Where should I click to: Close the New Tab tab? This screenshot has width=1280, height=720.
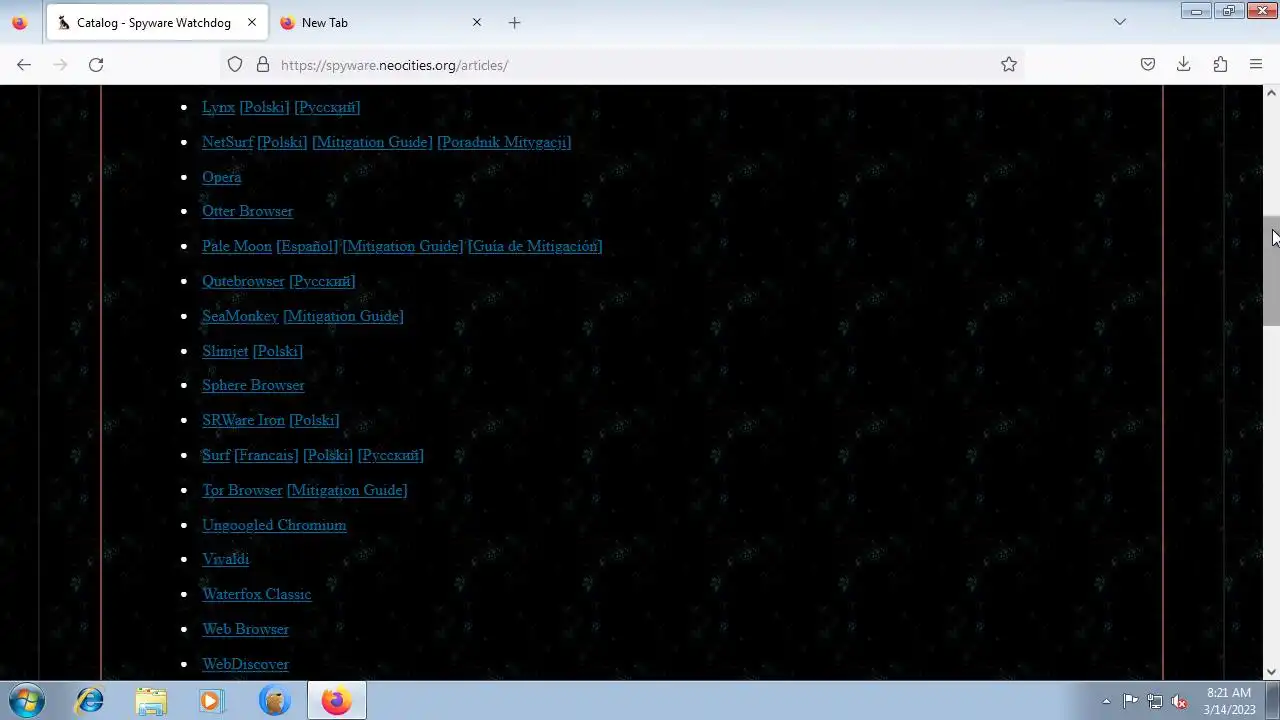pyautogui.click(x=477, y=22)
